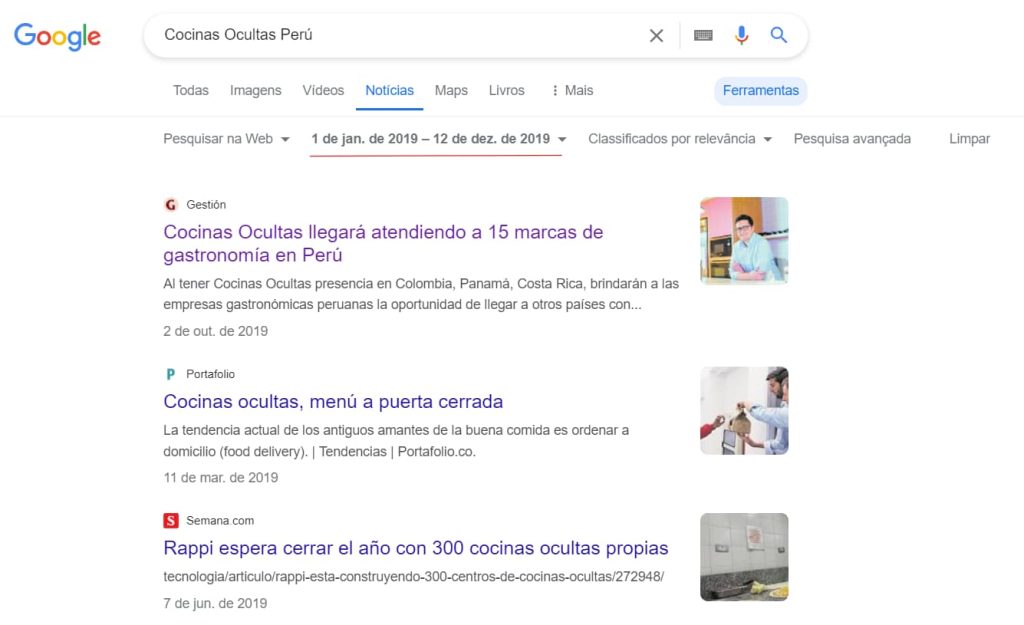The height and width of the screenshot is (625, 1024).
Task: Open Cocinas ocultas, menú a puerta cerrada
Action: pos(333,401)
